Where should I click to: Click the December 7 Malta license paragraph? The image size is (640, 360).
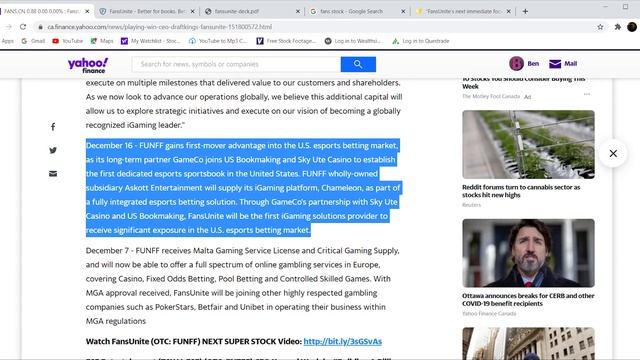click(243, 286)
